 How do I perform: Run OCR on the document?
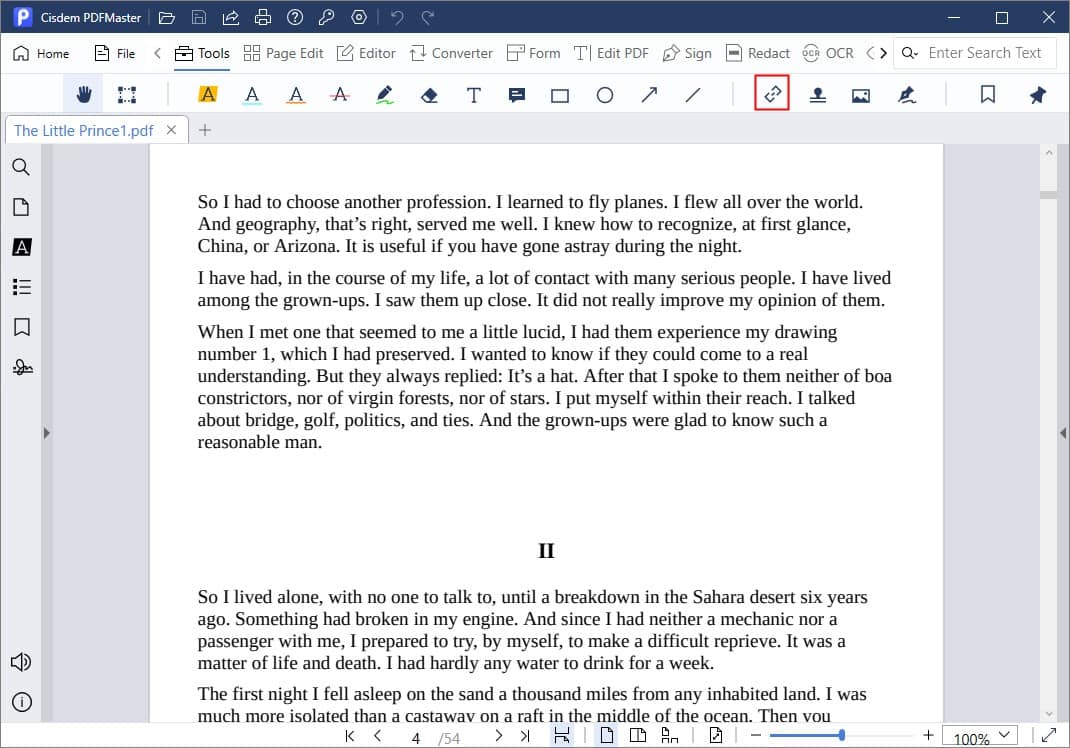[829, 52]
